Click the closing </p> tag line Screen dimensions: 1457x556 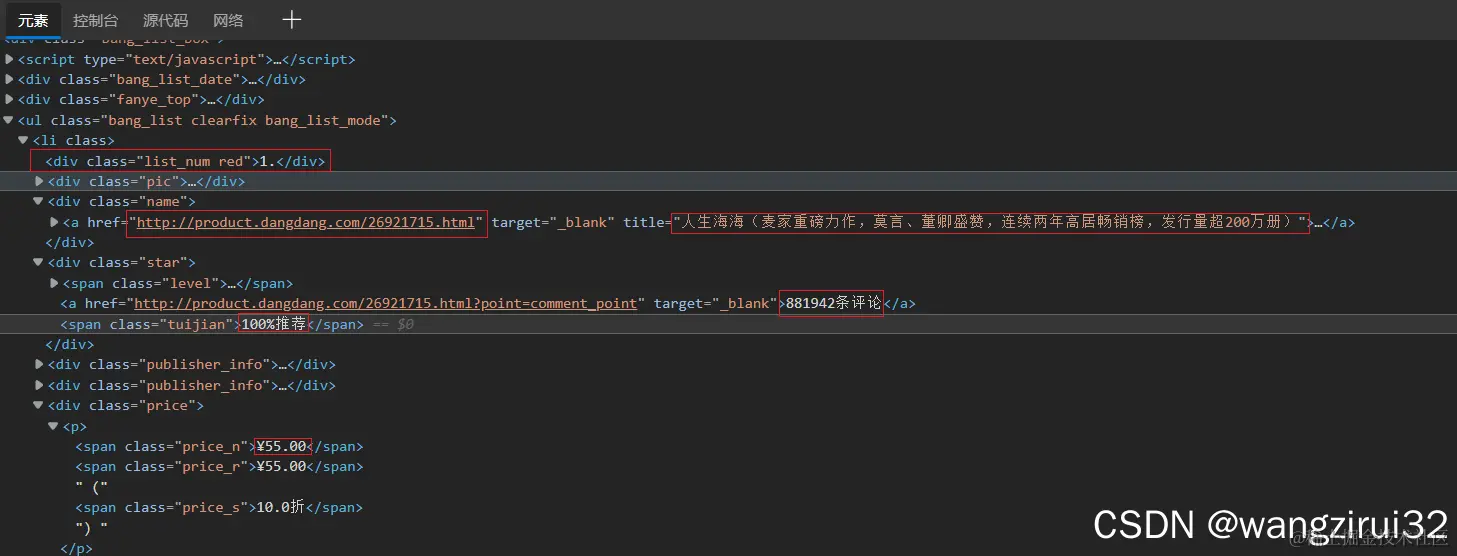point(76,548)
